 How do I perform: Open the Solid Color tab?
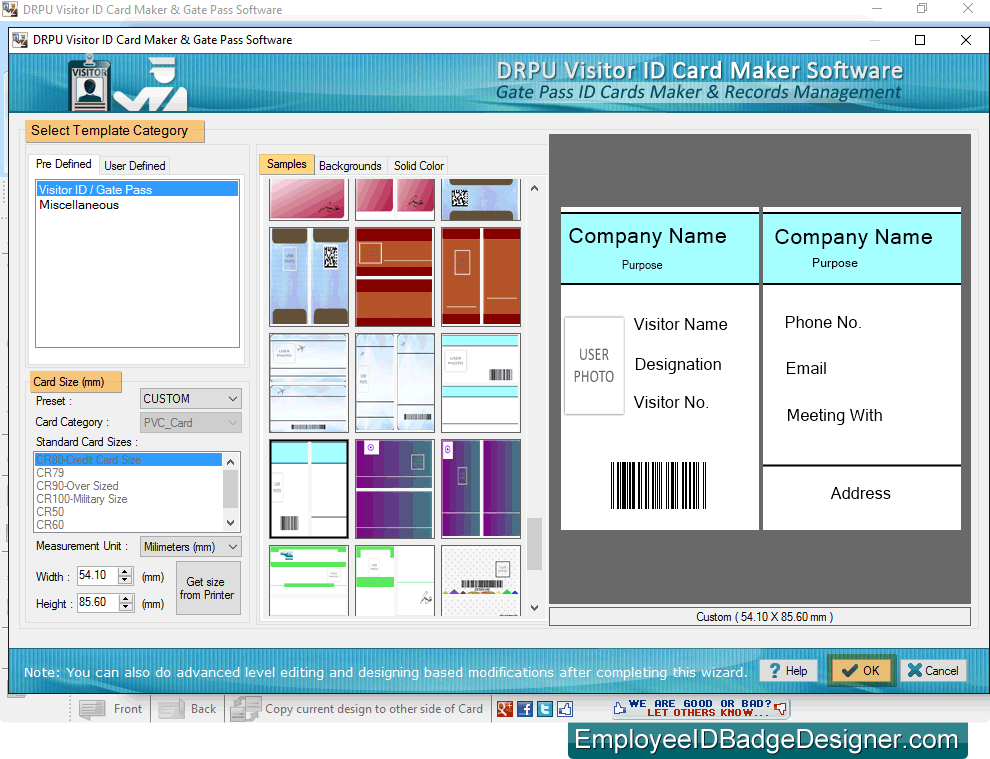419,165
